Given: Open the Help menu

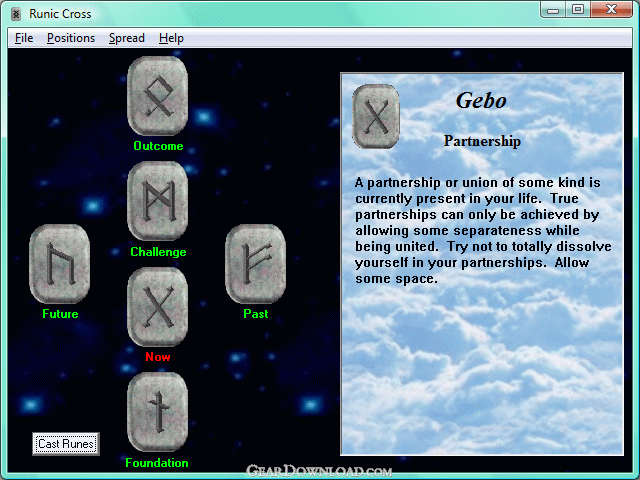Looking at the screenshot, I should click(171, 38).
